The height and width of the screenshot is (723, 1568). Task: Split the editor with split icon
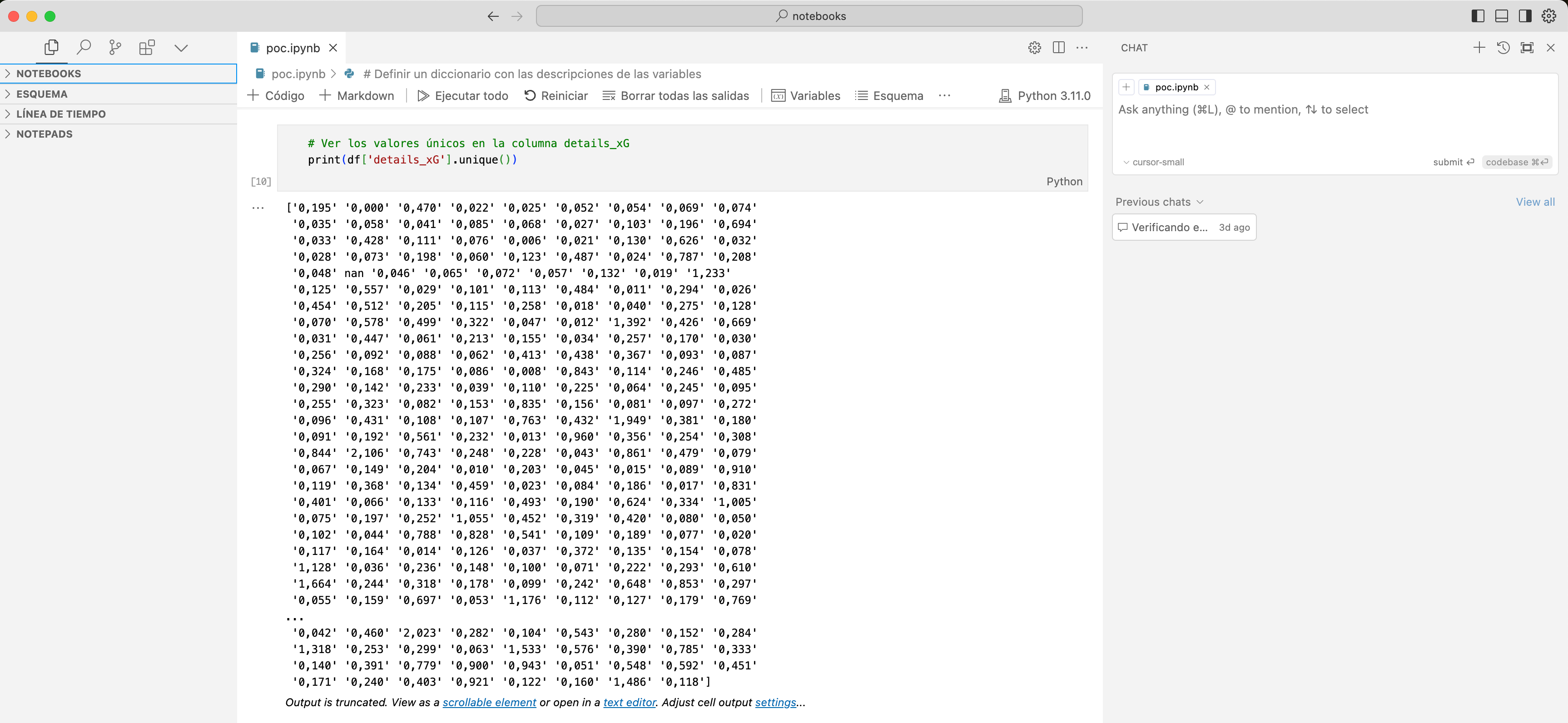(x=1058, y=48)
